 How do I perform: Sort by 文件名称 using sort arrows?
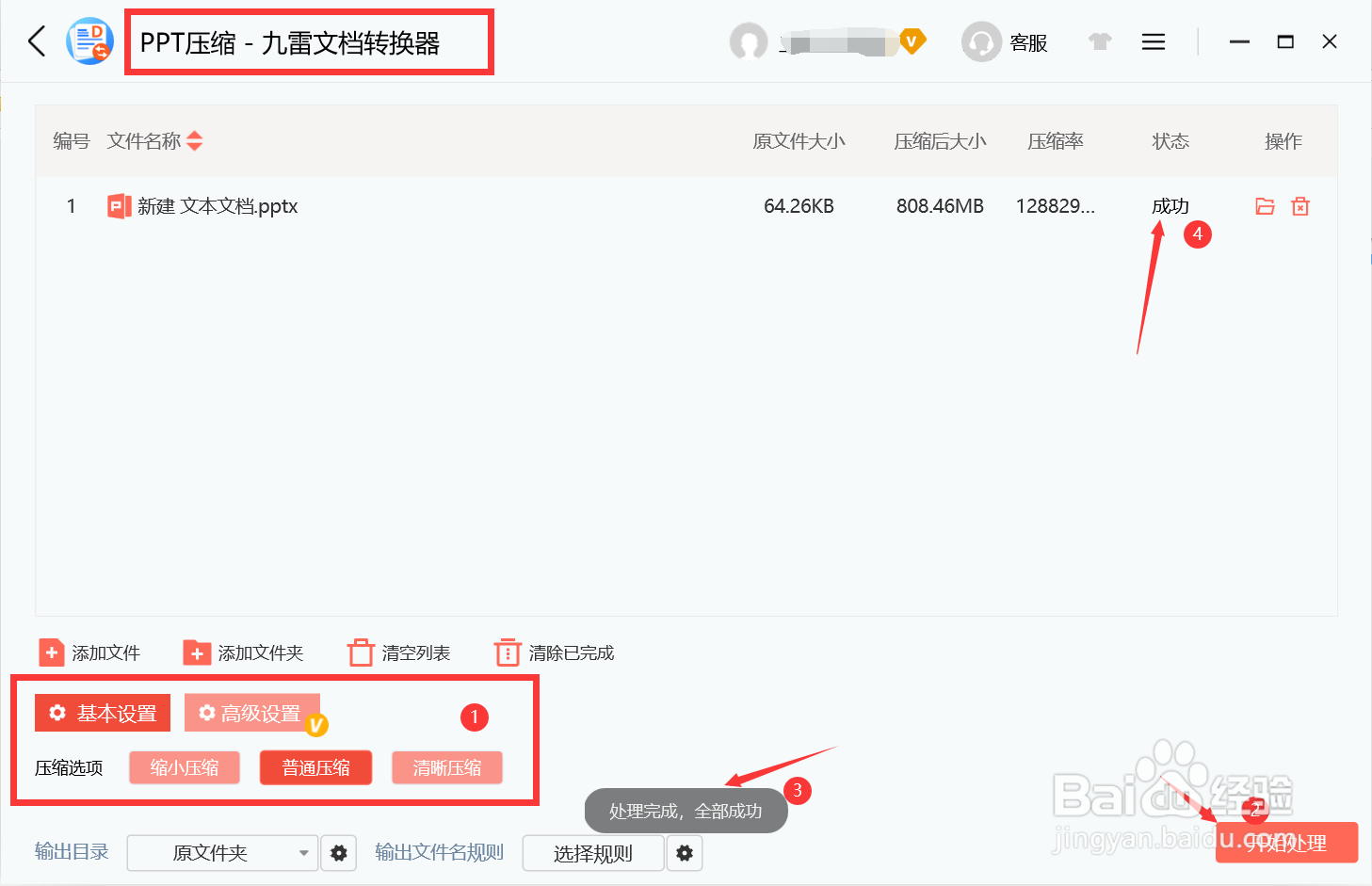tap(195, 141)
